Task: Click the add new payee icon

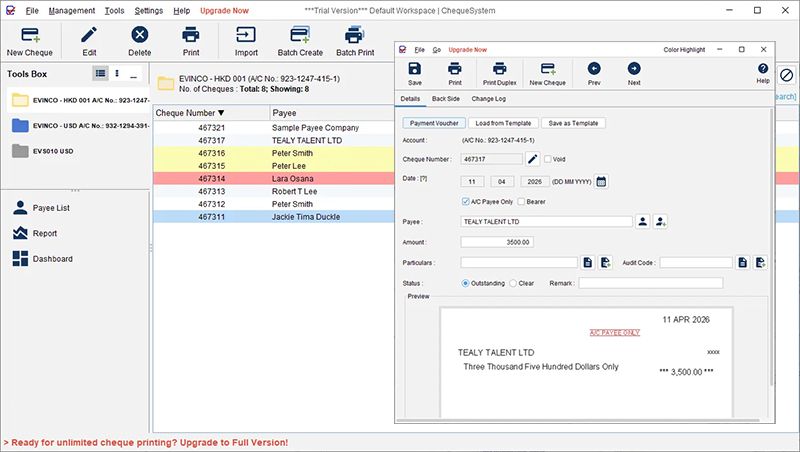Action: point(660,221)
